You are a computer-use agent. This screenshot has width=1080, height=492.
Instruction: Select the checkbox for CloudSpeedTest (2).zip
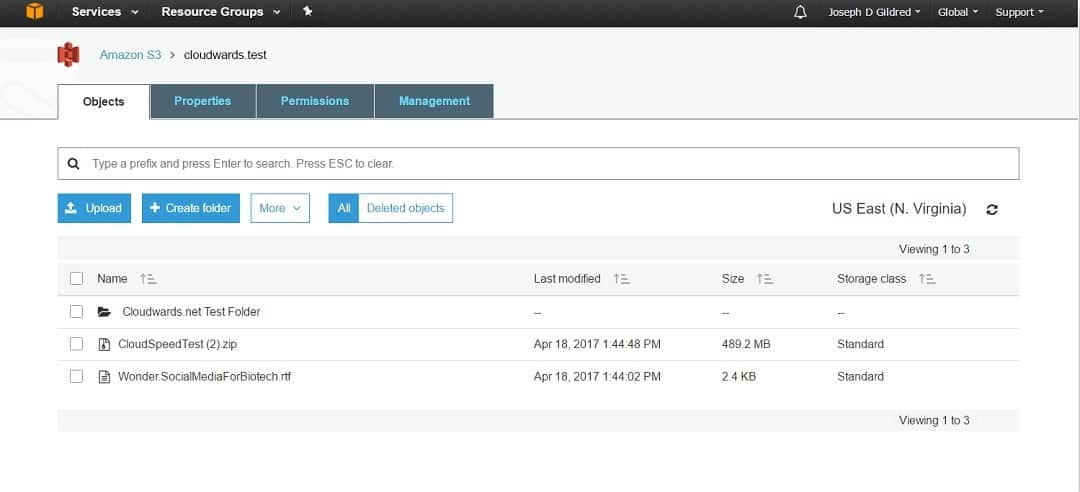pyautogui.click(x=76, y=344)
